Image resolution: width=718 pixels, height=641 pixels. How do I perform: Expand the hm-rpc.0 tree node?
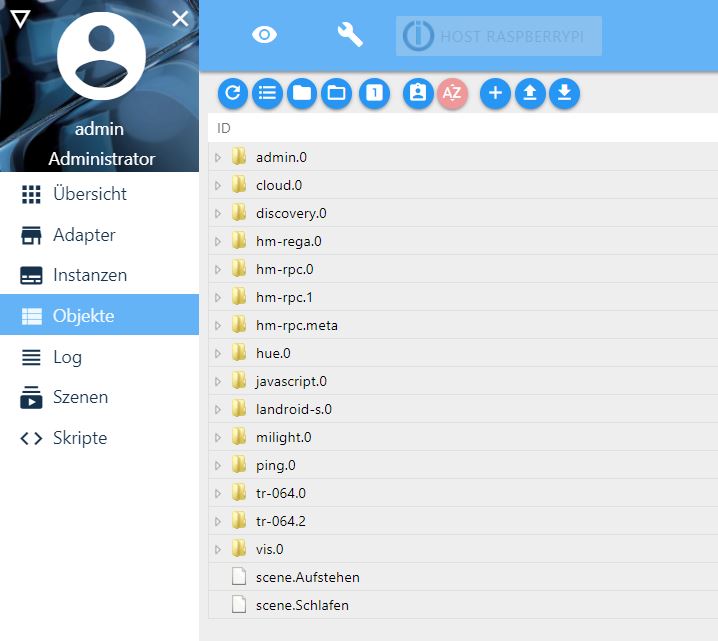tap(218, 270)
